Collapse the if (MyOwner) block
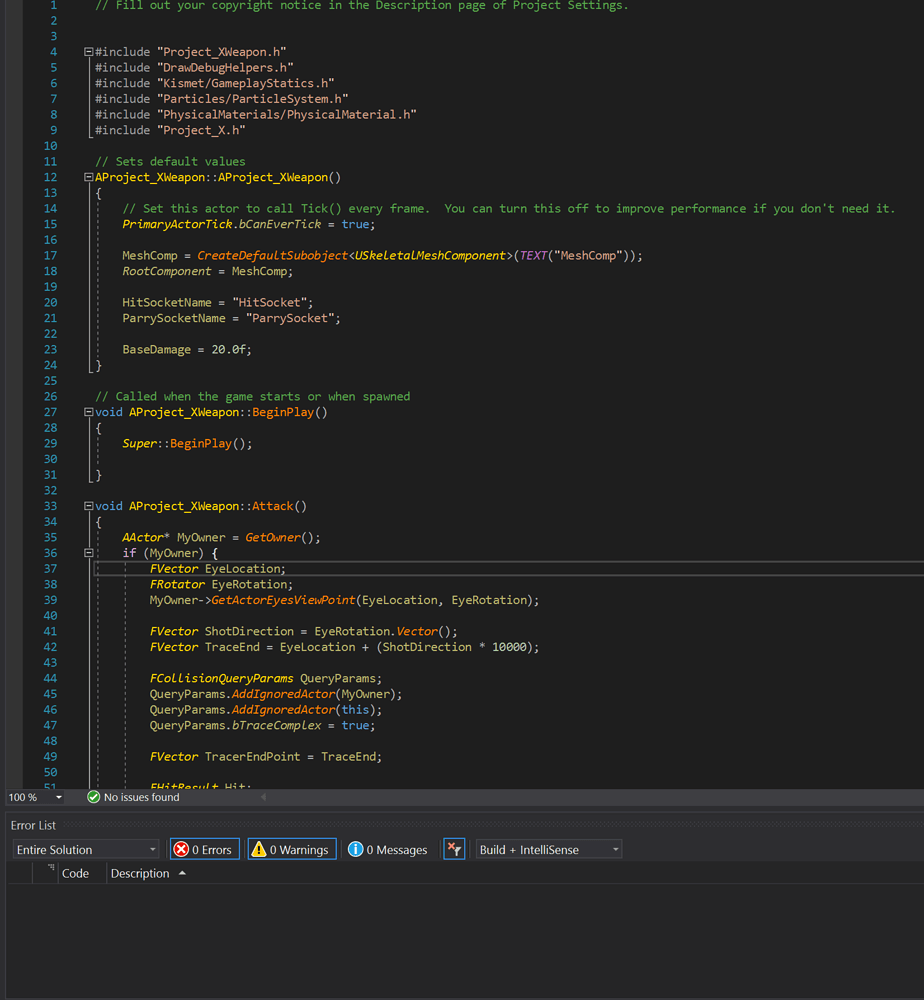The width and height of the screenshot is (924, 1000). (x=89, y=553)
